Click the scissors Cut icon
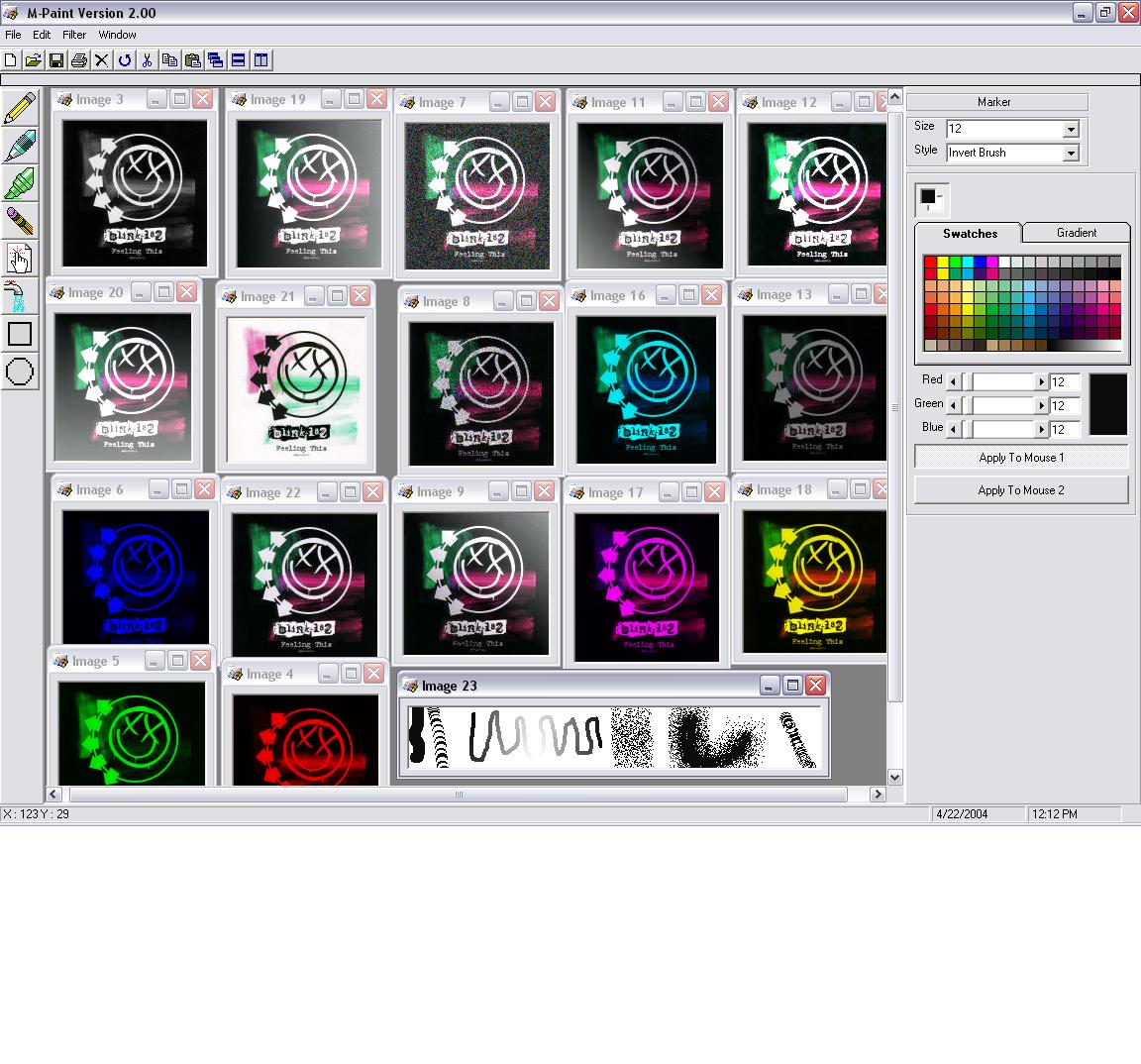Image resolution: width=1141 pixels, height=1064 pixels. tap(147, 60)
